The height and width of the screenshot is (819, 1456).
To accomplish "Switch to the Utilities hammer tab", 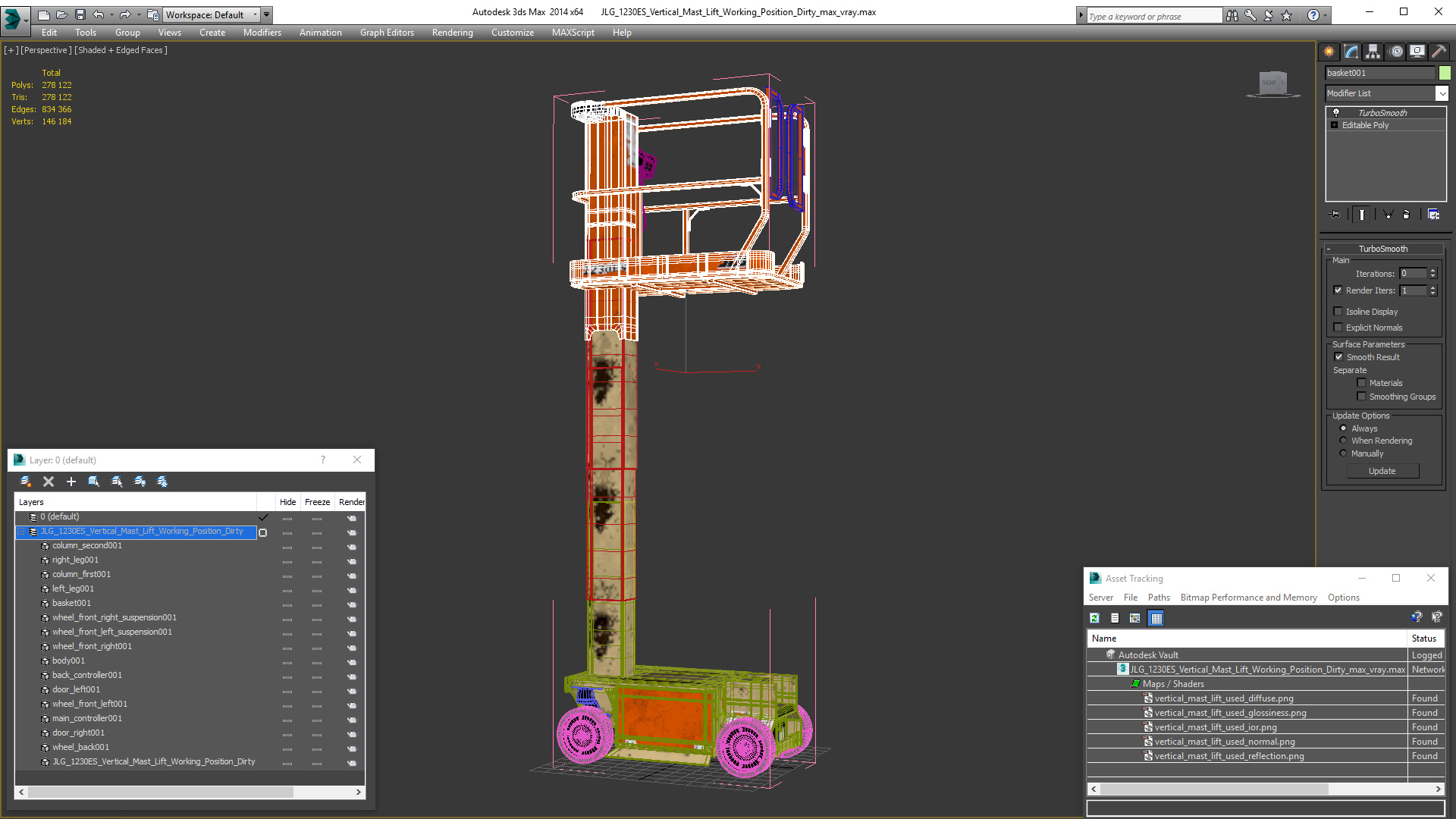I will 1439,52.
